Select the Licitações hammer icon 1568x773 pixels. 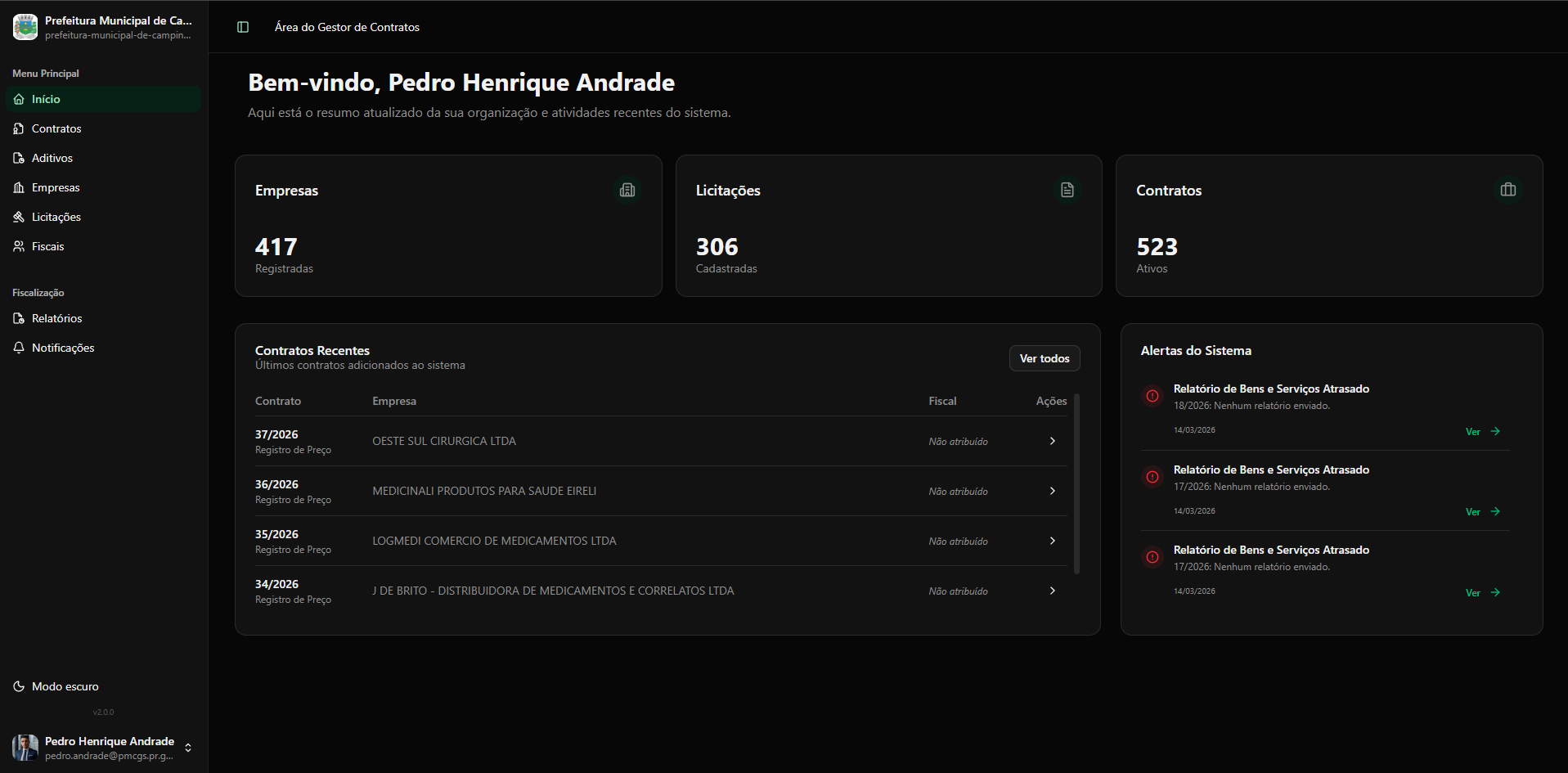(18, 217)
